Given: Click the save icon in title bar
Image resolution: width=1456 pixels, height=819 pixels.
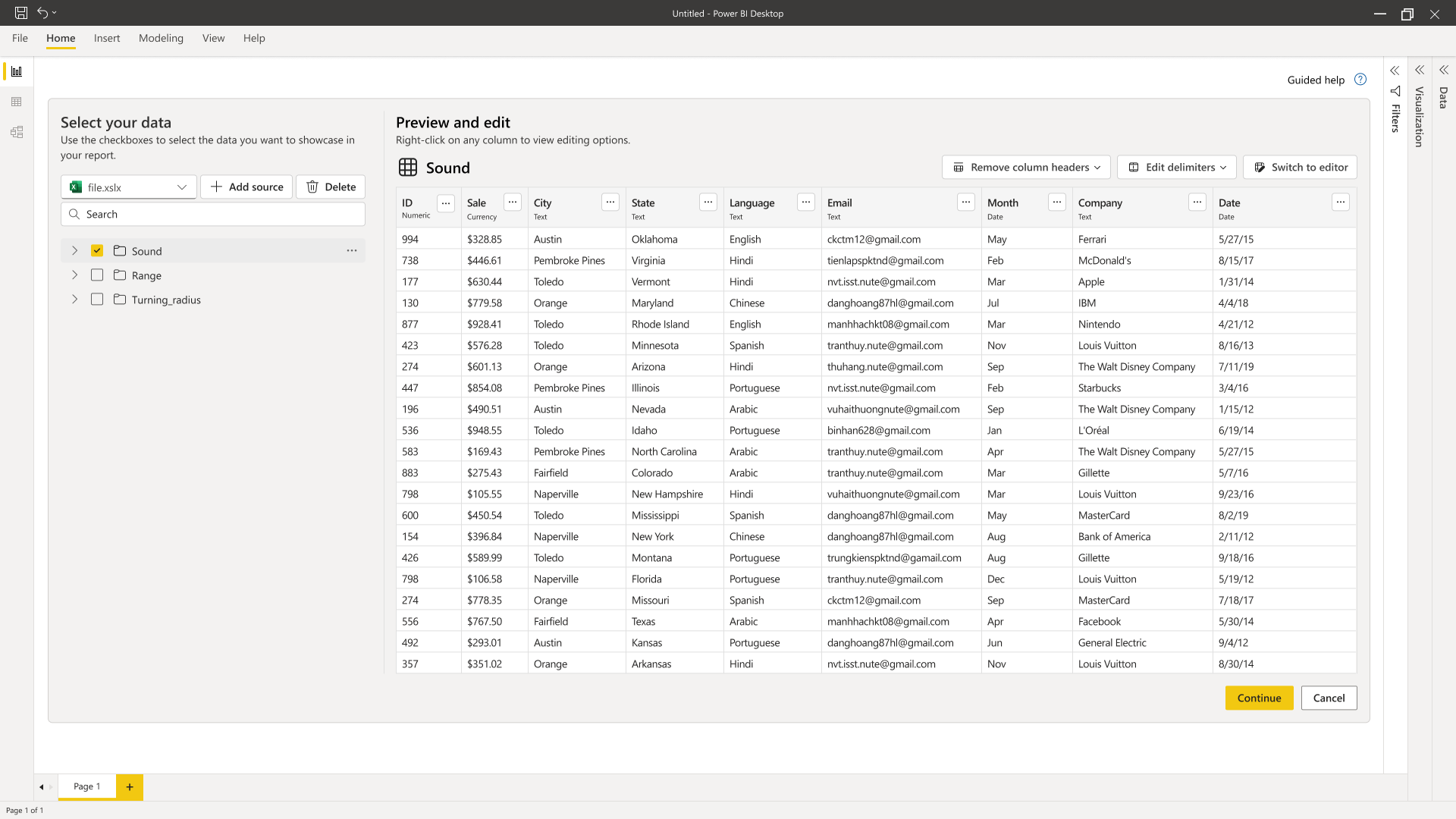Looking at the screenshot, I should [21, 13].
